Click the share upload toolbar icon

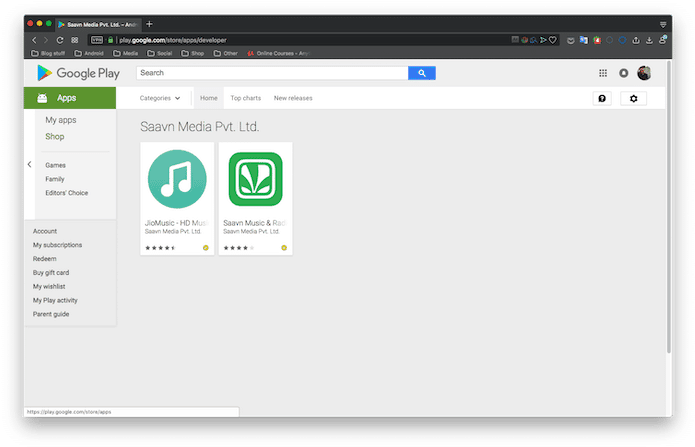pos(636,40)
